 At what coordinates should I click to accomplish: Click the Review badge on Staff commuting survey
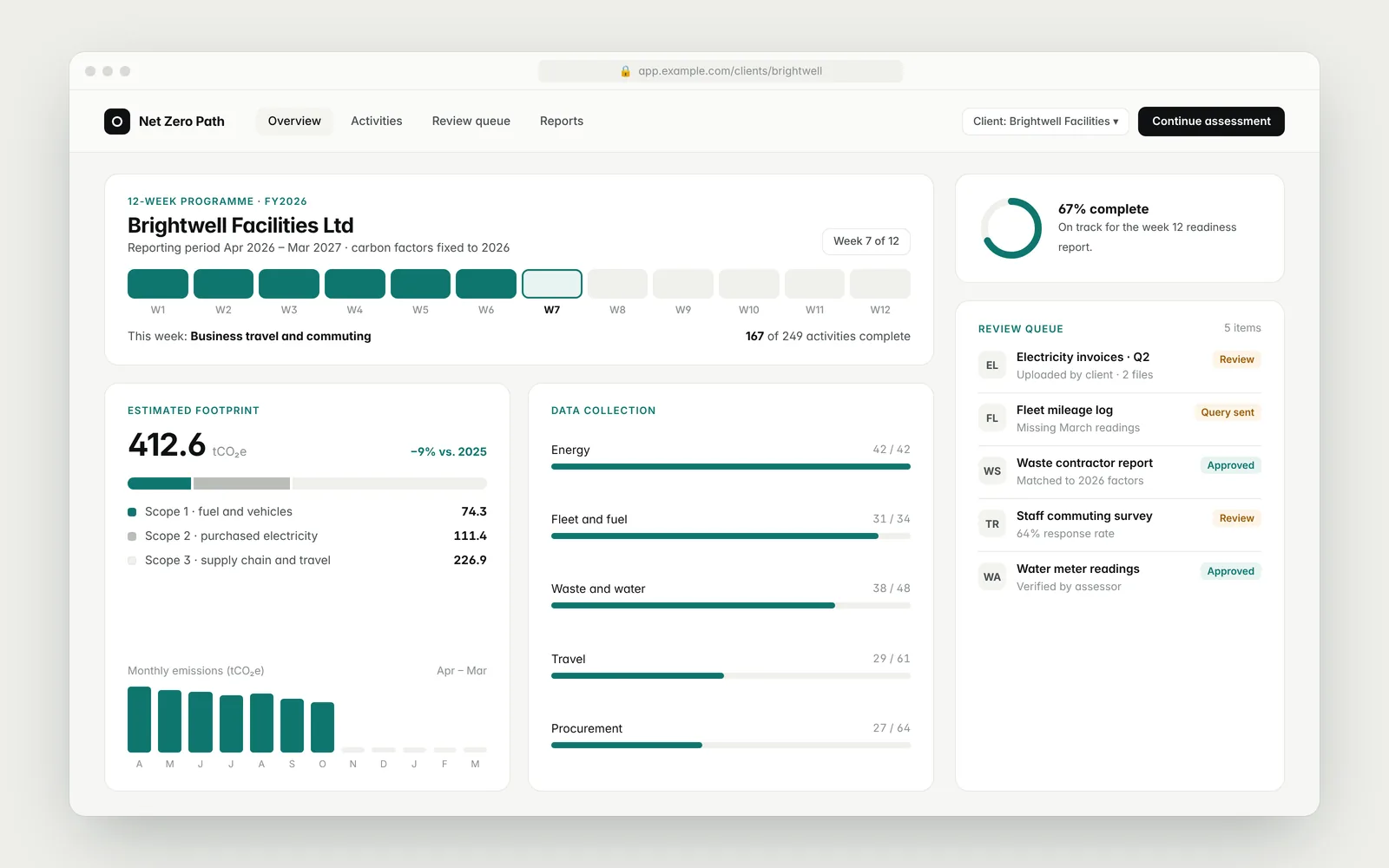point(1236,518)
